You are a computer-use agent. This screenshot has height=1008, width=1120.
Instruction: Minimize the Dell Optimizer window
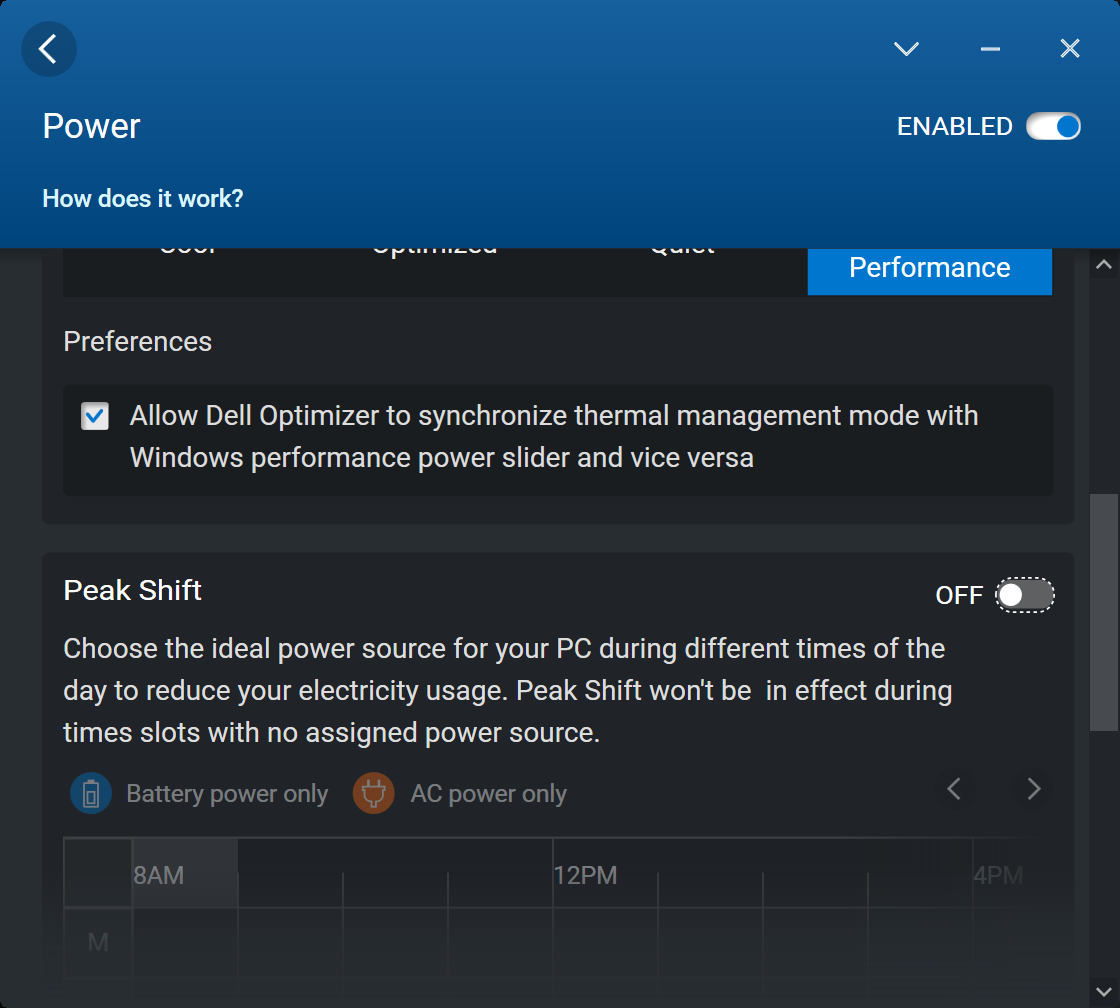pyautogui.click(x=990, y=49)
